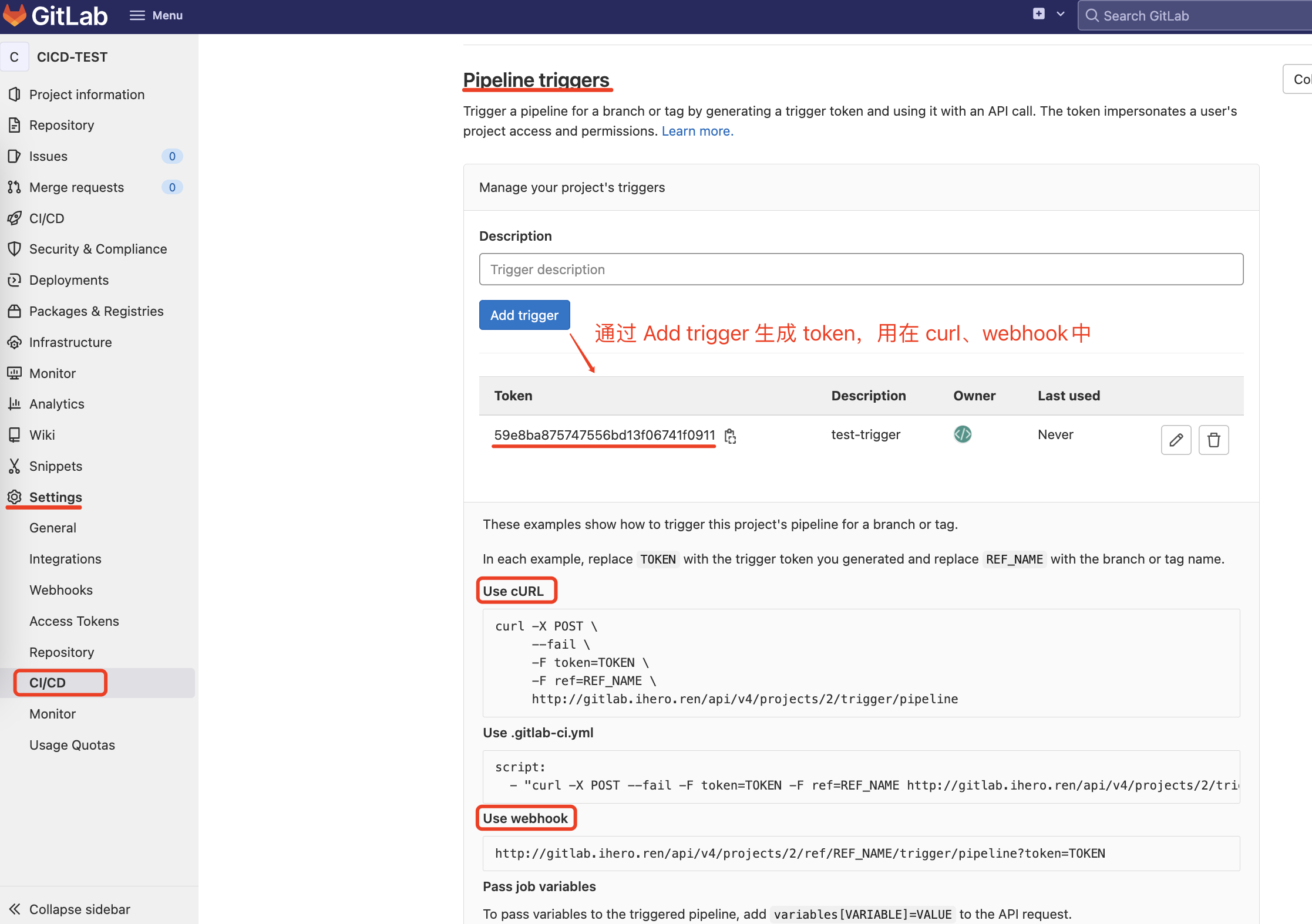The image size is (1312, 924).
Task: Open Issues in the sidebar
Action: pos(48,156)
